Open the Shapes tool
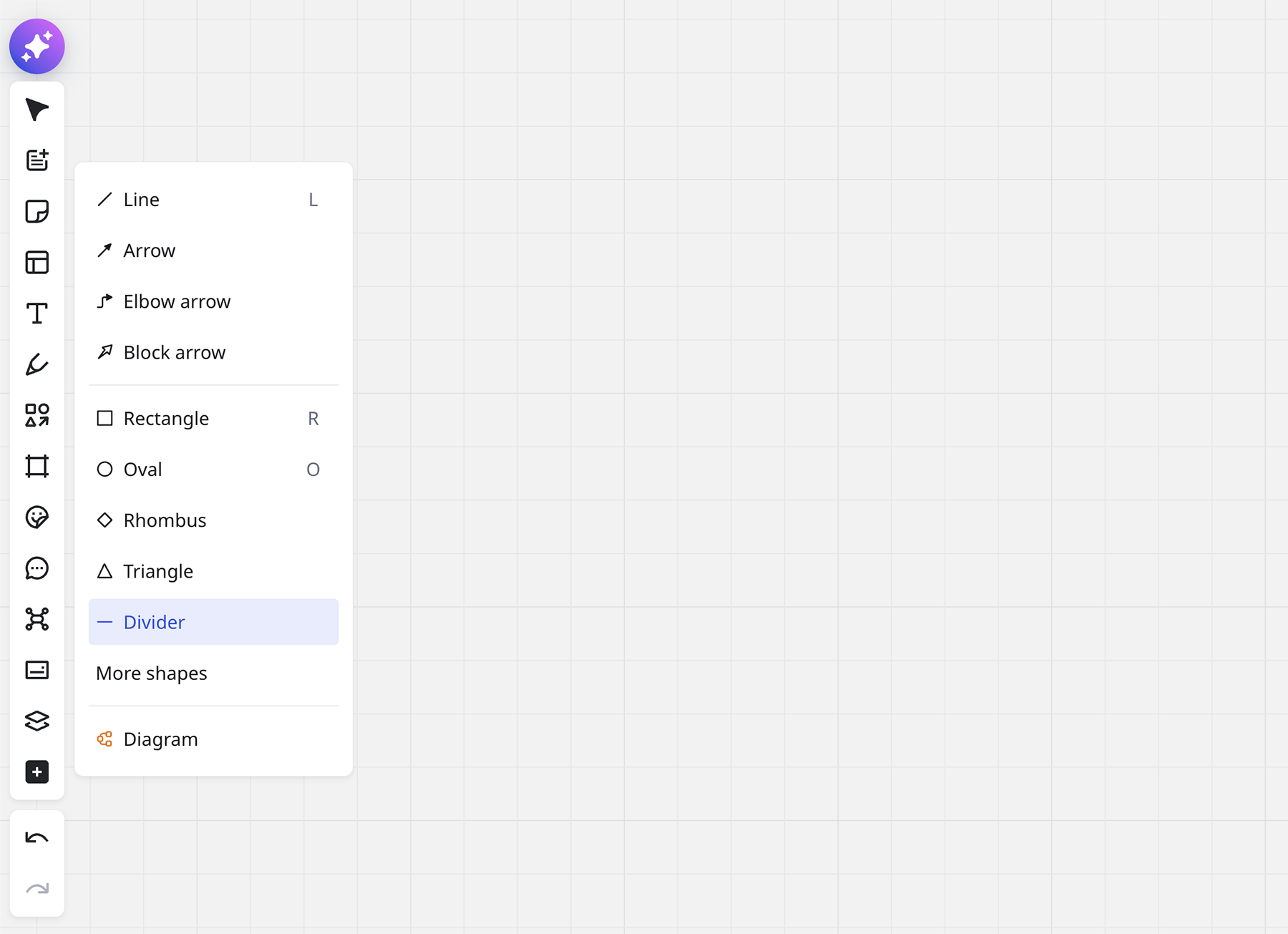The height and width of the screenshot is (934, 1288). click(36, 415)
